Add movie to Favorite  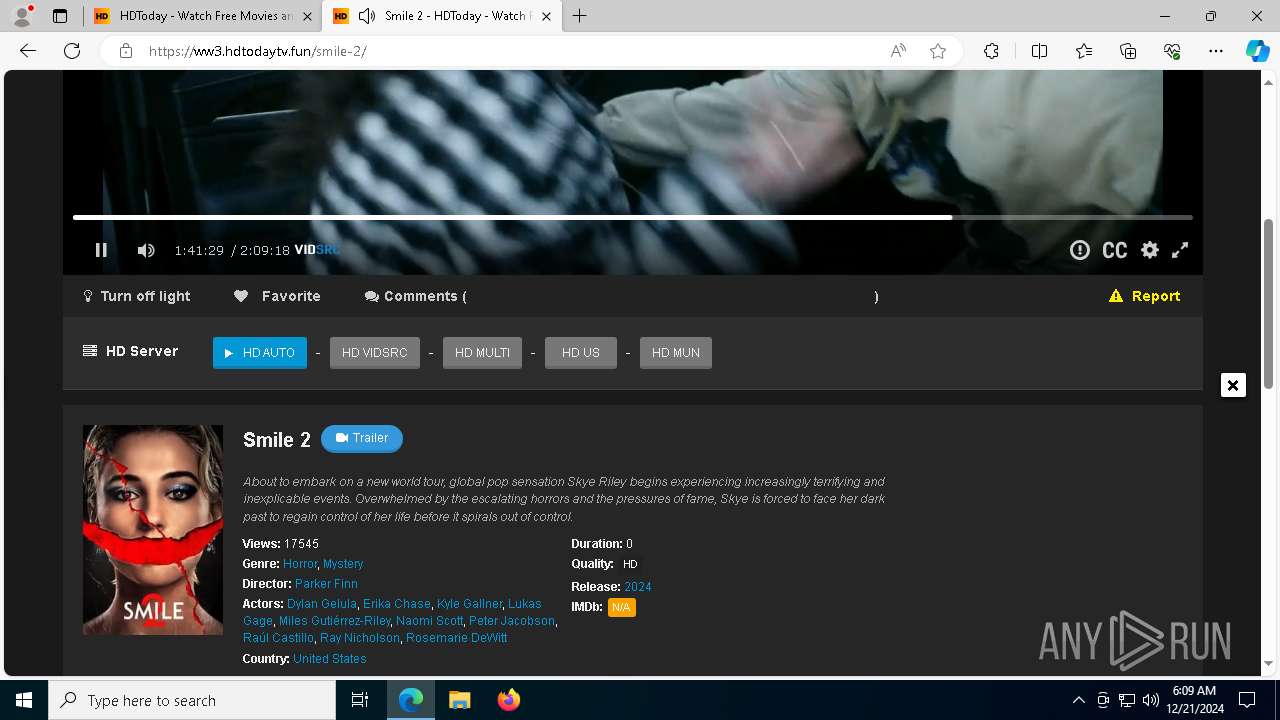click(277, 296)
